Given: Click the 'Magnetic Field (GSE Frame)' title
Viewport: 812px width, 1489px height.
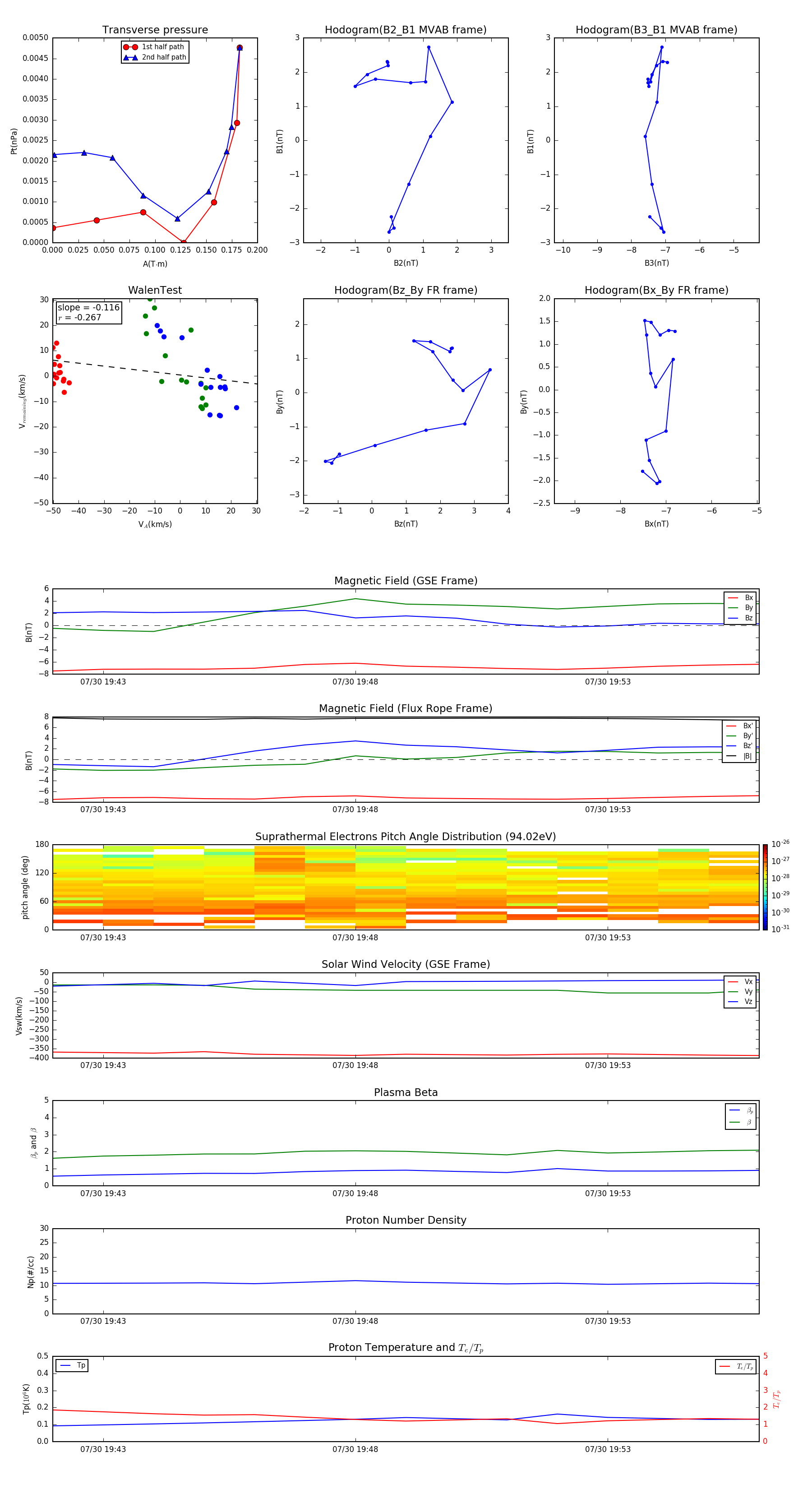Looking at the screenshot, I should pos(406,581).
